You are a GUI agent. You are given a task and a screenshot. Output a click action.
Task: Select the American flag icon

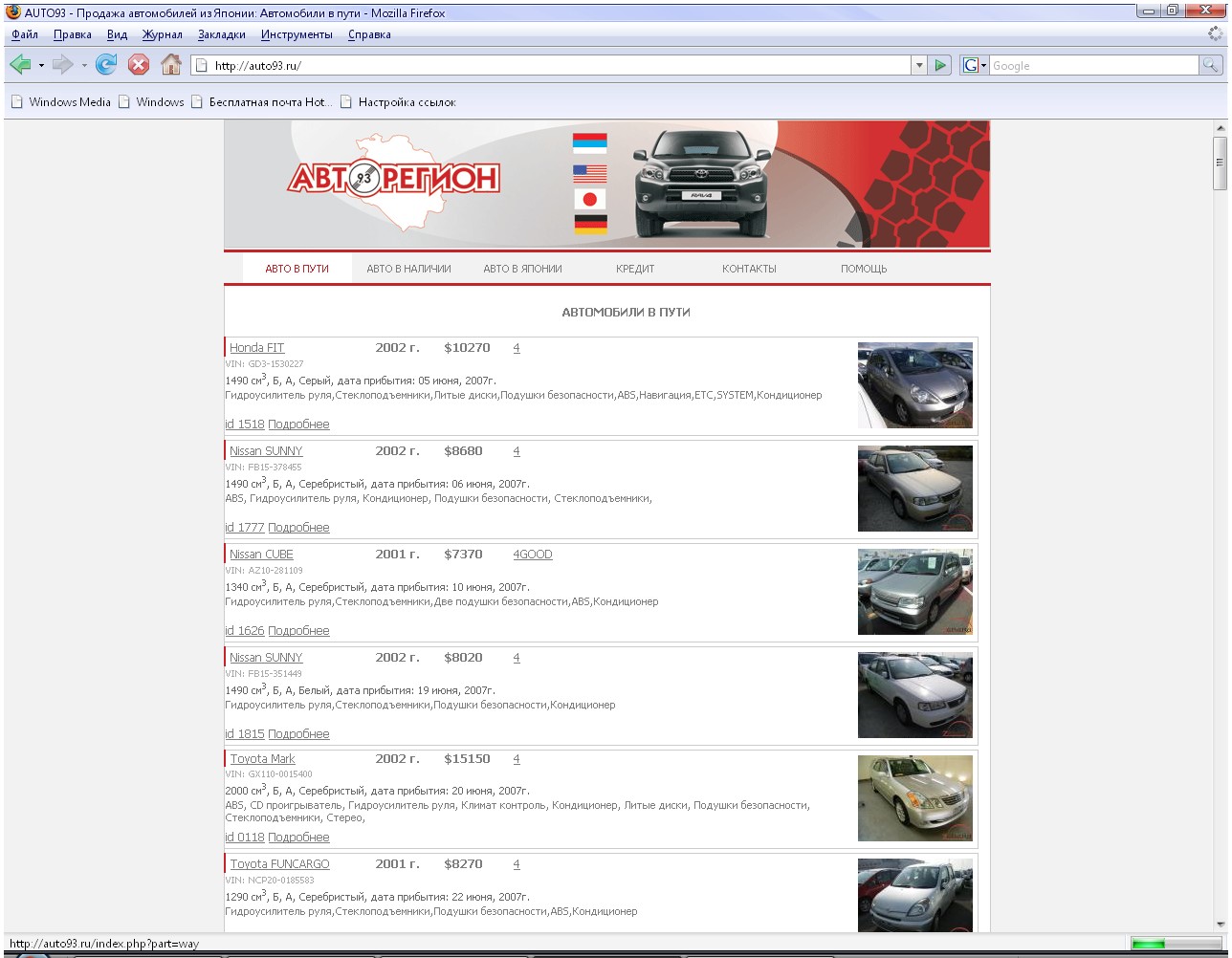pyautogui.click(x=591, y=173)
